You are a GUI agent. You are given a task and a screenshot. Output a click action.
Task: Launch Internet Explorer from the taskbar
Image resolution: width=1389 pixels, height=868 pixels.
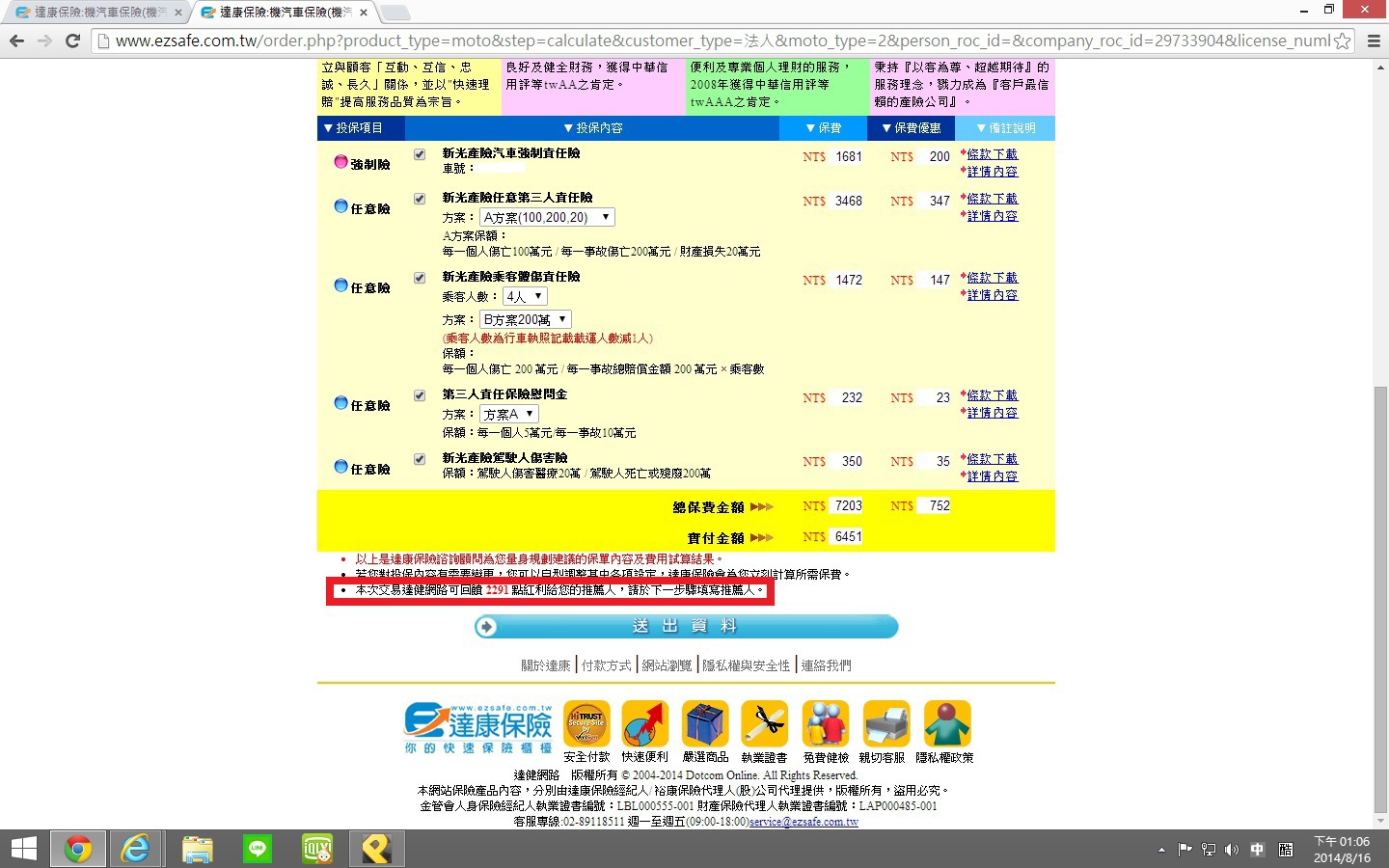(x=136, y=849)
